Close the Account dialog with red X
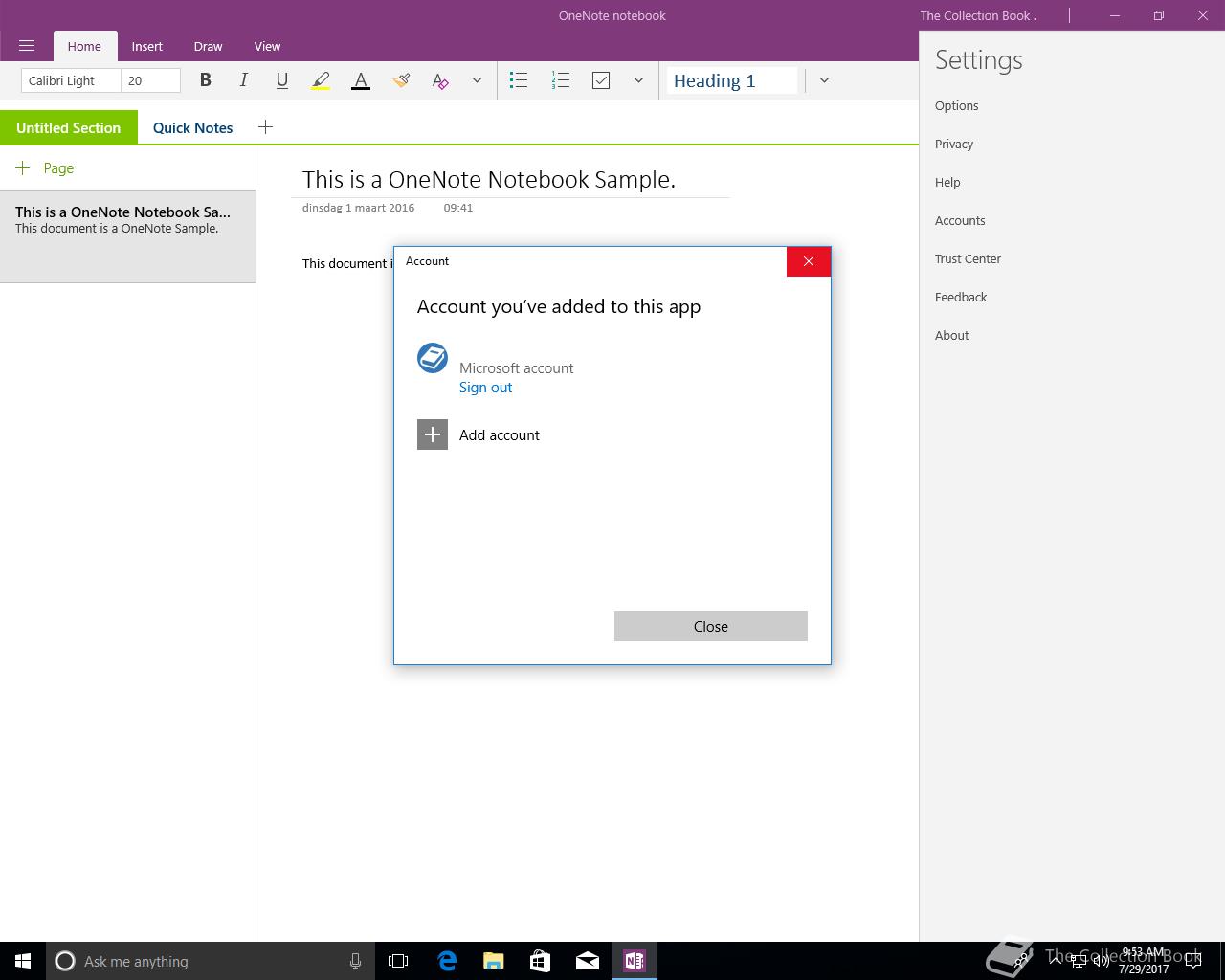The image size is (1225, 980). tap(809, 261)
